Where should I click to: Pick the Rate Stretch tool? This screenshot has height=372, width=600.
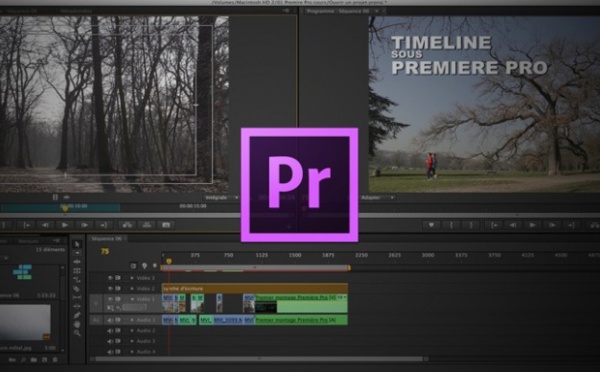77,279
